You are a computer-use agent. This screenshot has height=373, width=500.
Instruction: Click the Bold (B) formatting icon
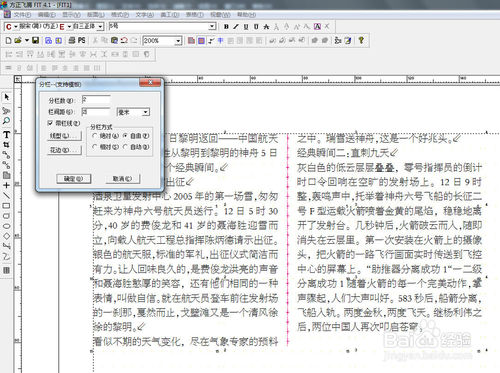(226, 27)
